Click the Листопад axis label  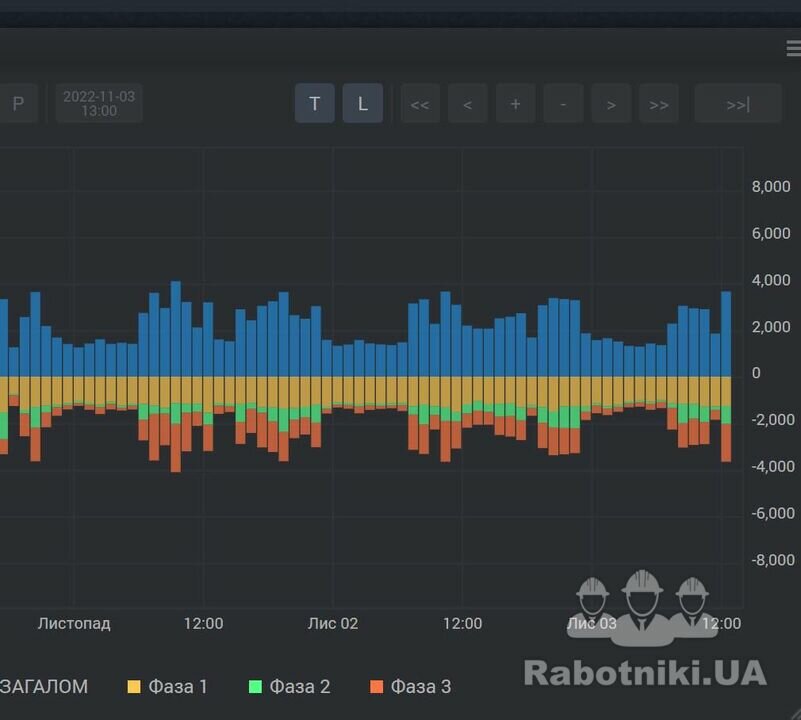(74, 623)
